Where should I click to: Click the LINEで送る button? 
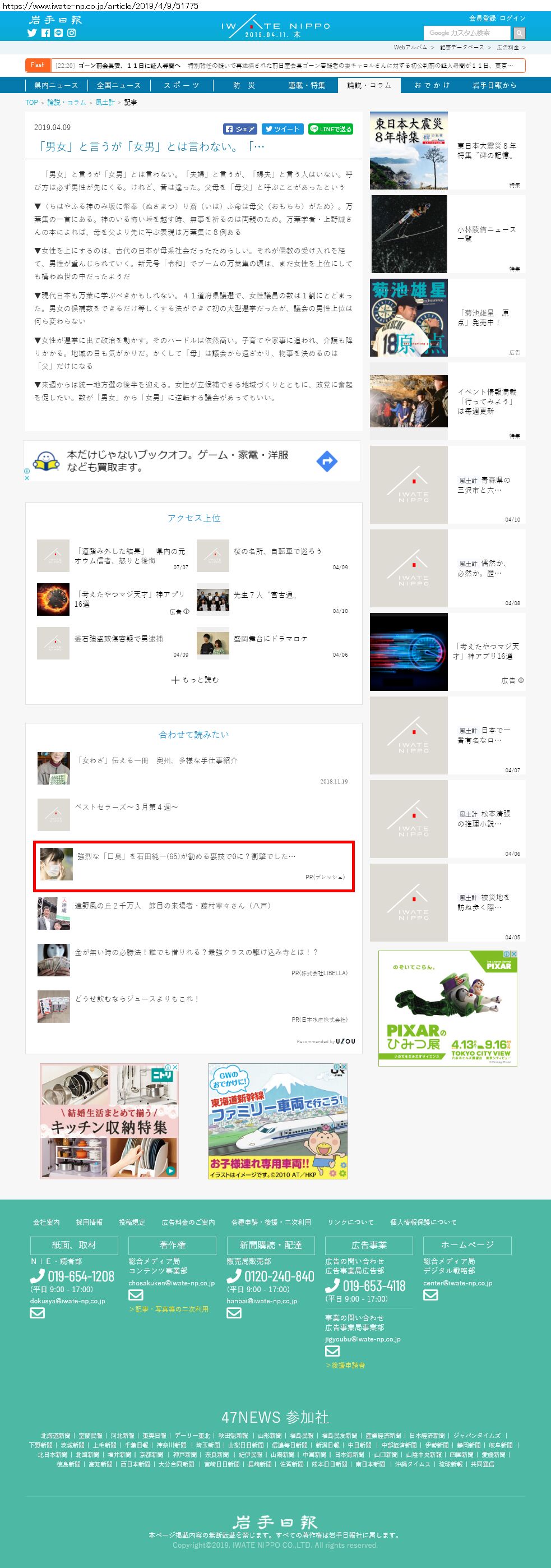coord(330,129)
